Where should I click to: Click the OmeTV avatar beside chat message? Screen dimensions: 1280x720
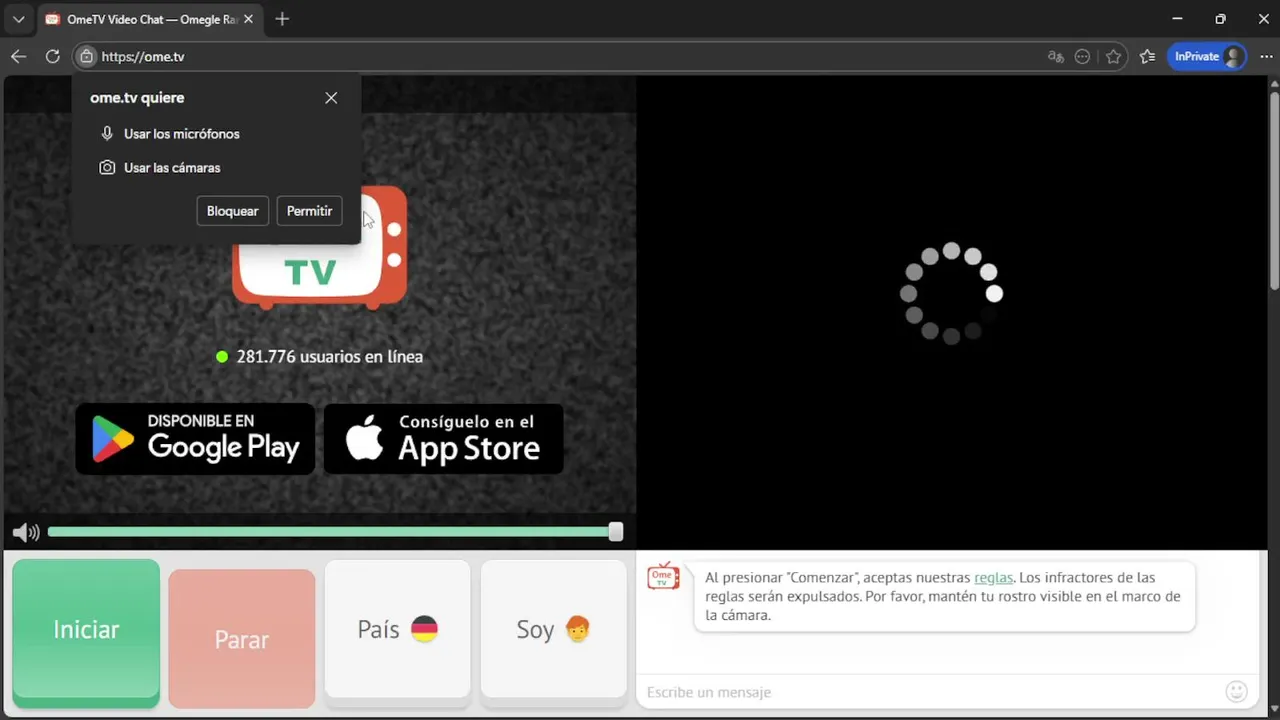click(x=663, y=576)
